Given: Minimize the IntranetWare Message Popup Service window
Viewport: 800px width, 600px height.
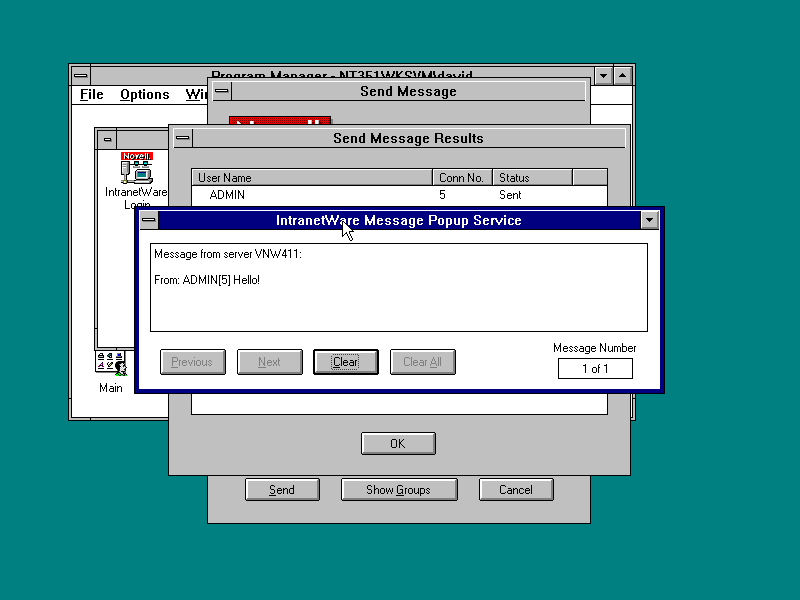Looking at the screenshot, I should [649, 220].
